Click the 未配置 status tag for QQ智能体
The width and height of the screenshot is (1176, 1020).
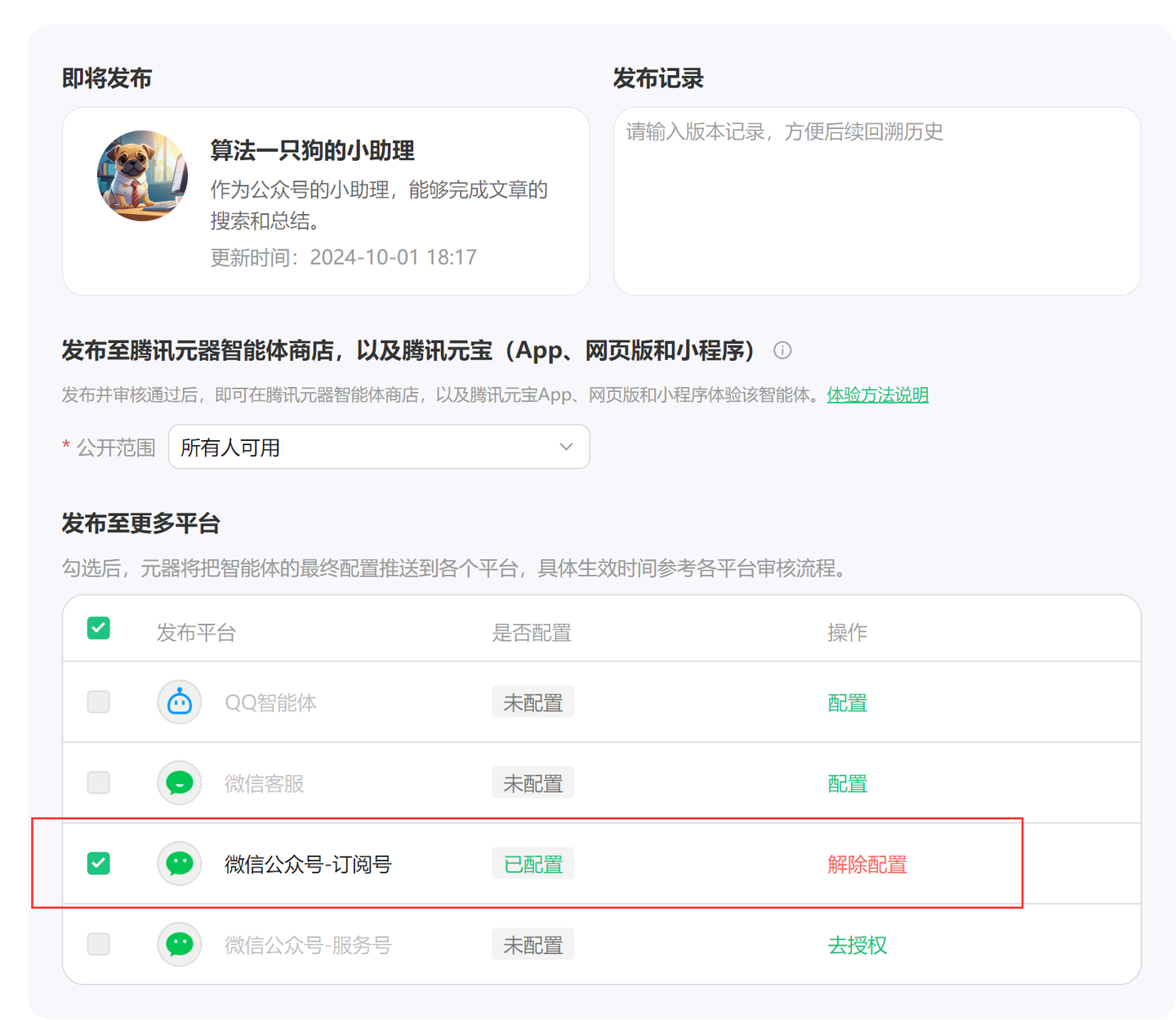pyautogui.click(x=532, y=702)
